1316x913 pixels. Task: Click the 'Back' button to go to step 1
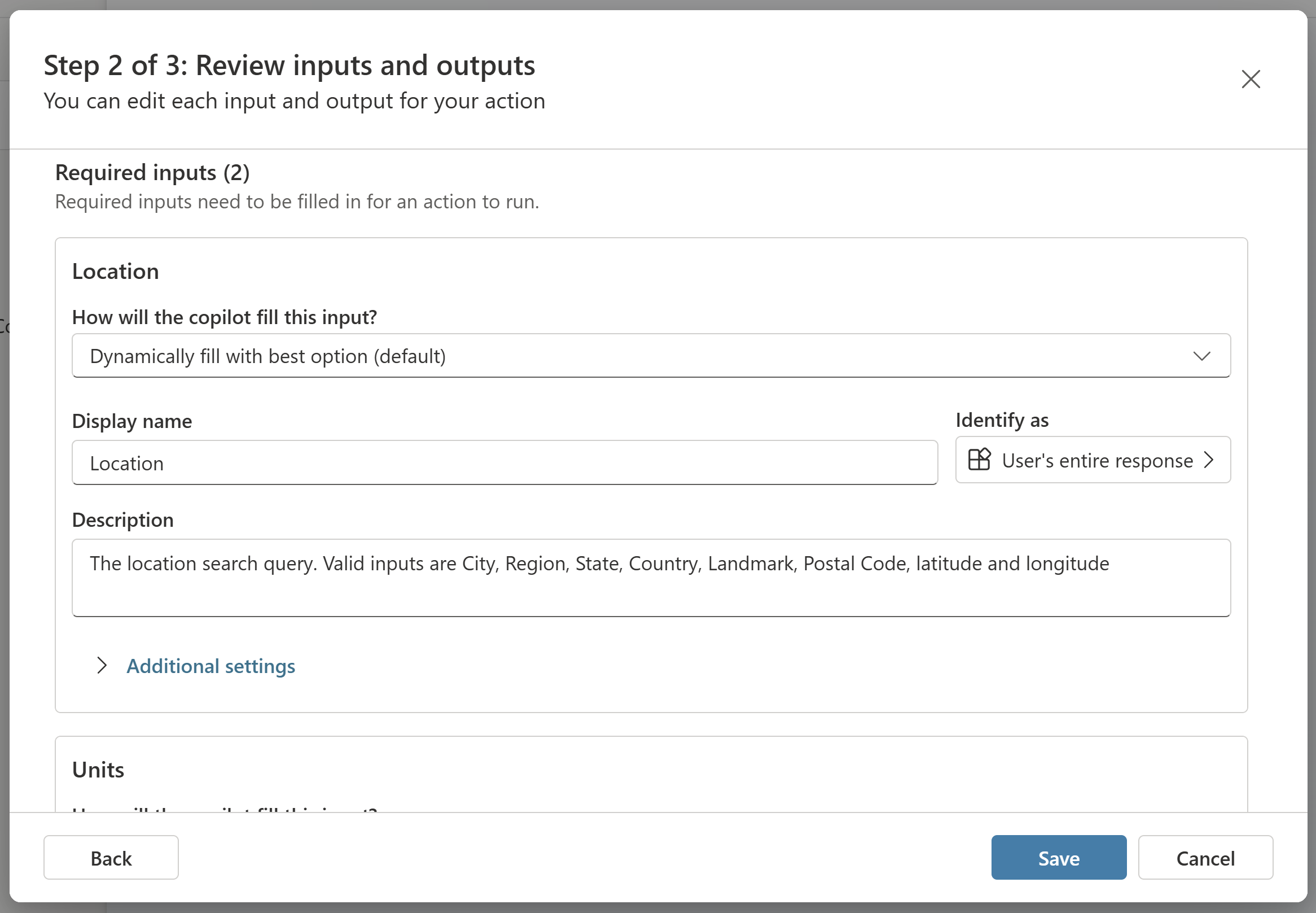point(110,857)
